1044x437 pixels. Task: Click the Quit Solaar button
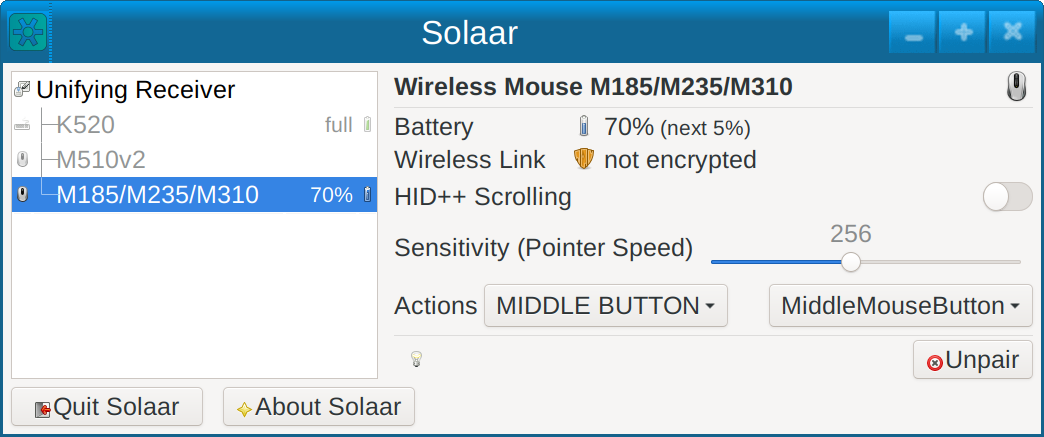107,407
